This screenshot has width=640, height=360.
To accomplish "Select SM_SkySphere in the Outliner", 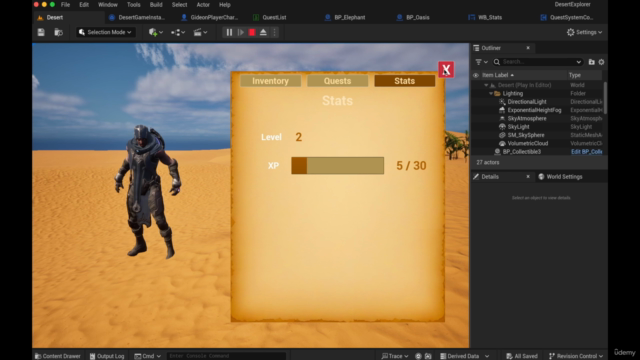I will coord(526,135).
